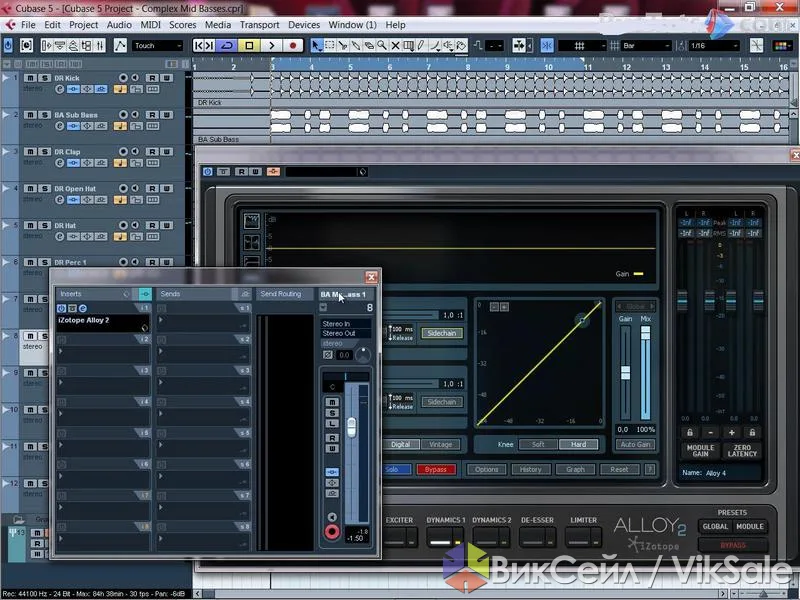Image resolution: width=800 pixels, height=600 pixels.
Task: Solo the BA Sub Bass track
Action: click(44, 115)
